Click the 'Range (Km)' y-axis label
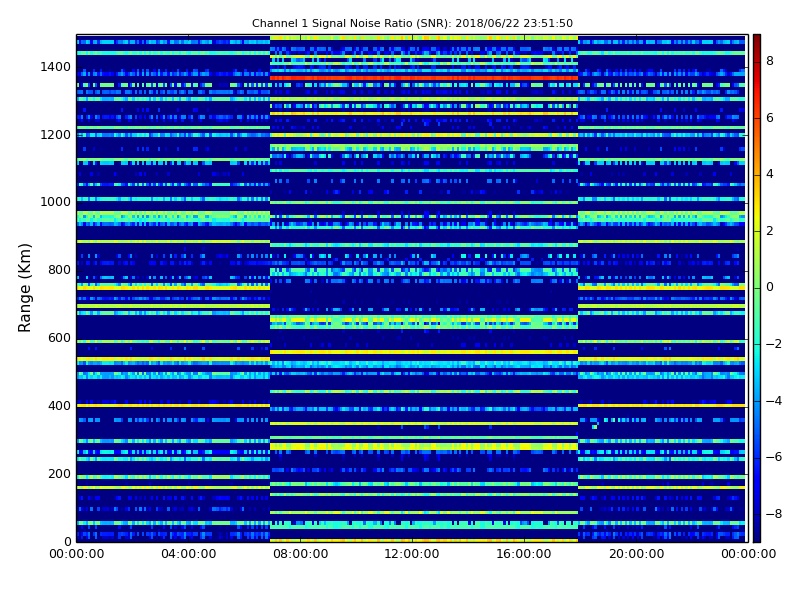Screen dimensions: 800x600 [24, 288]
